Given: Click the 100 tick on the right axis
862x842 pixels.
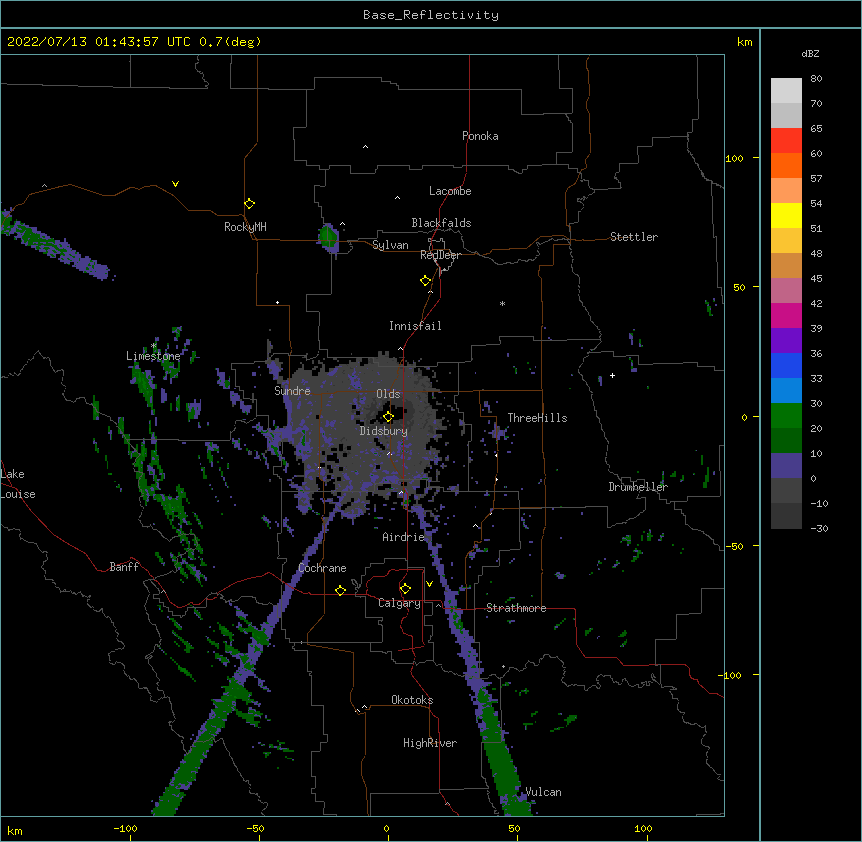Looking at the screenshot, I should pyautogui.click(x=734, y=158).
